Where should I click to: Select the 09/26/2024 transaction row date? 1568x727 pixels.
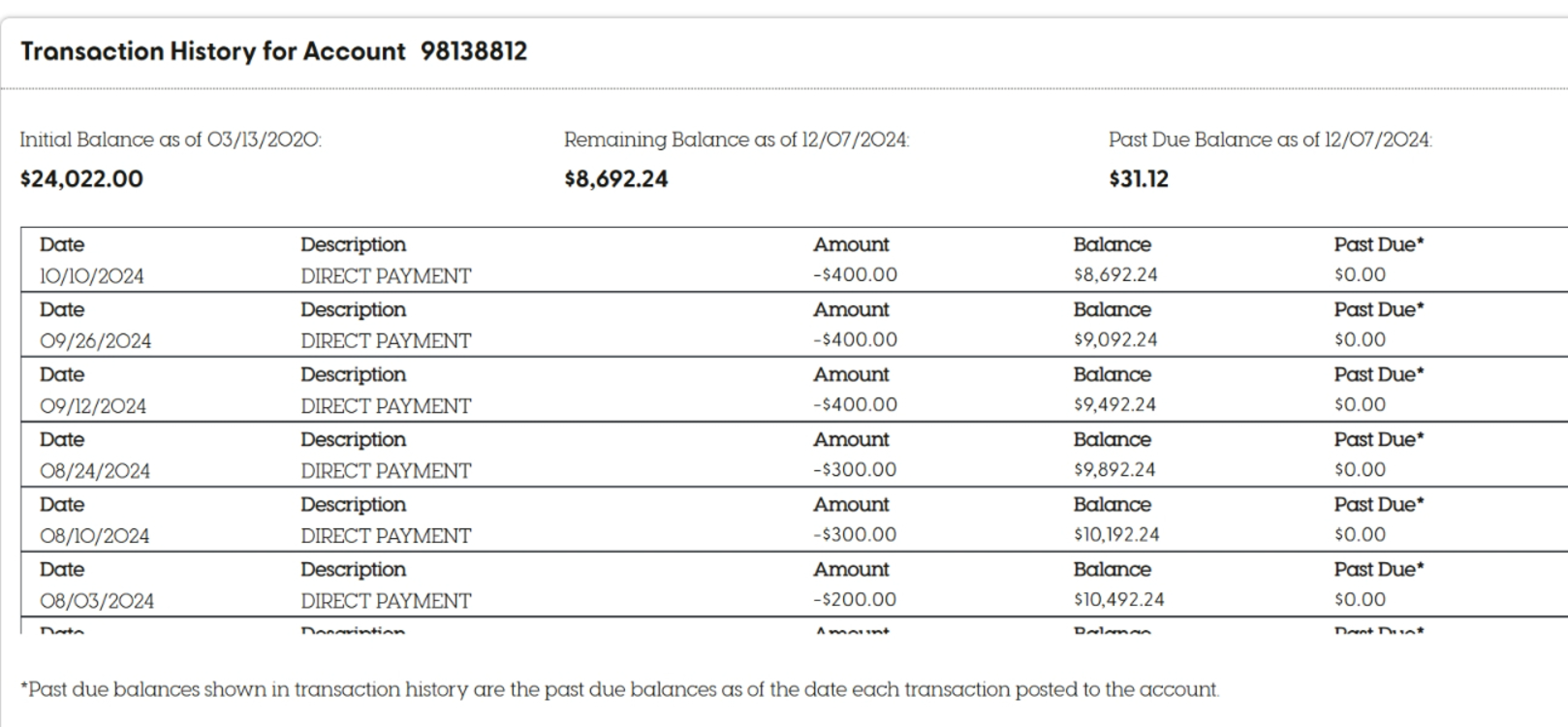click(96, 341)
